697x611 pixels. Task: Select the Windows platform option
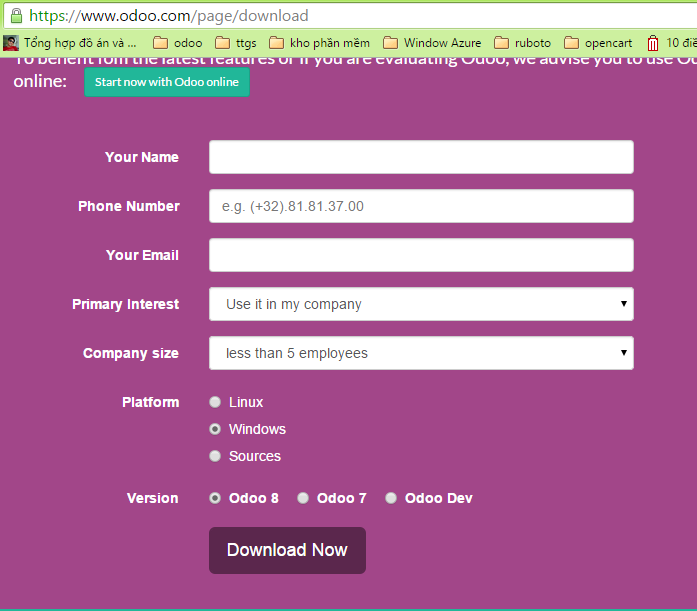(x=215, y=429)
